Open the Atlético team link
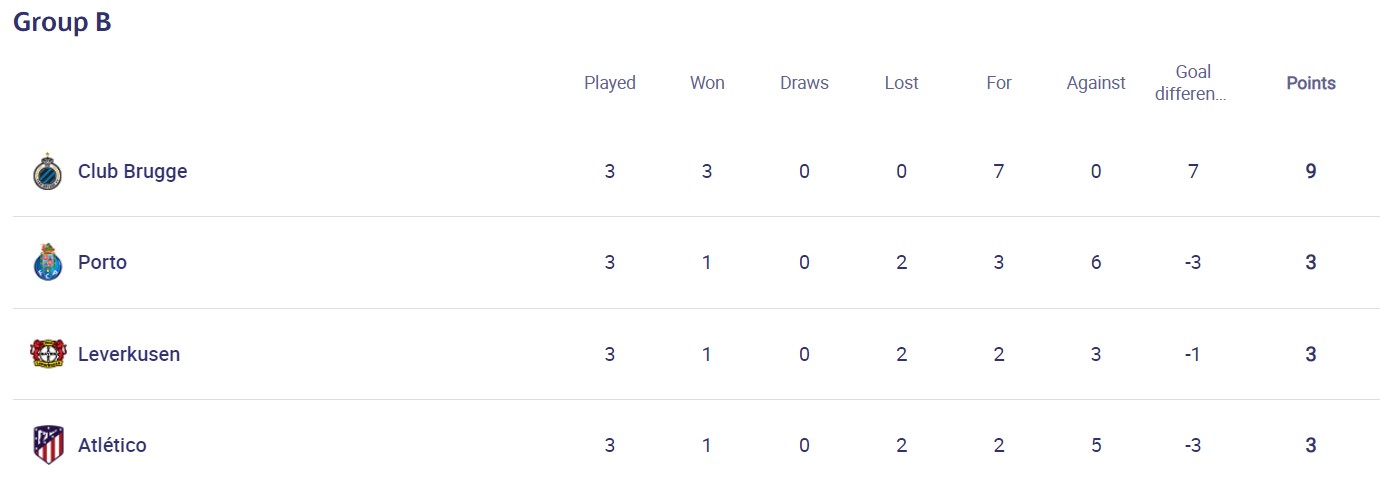This screenshot has height=496, width=1394. point(112,445)
